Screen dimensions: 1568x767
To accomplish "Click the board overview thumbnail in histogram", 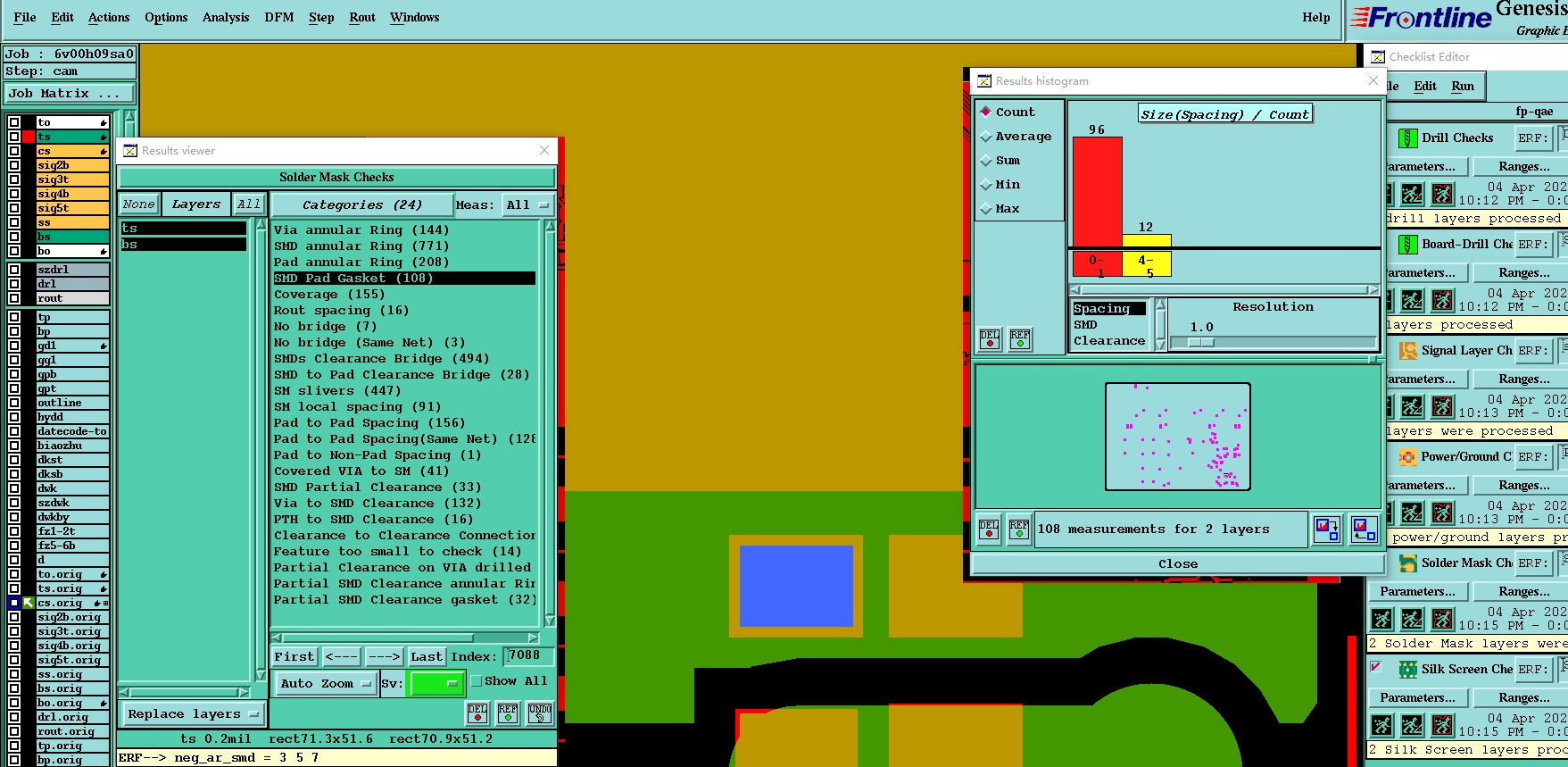I will pos(1177,437).
